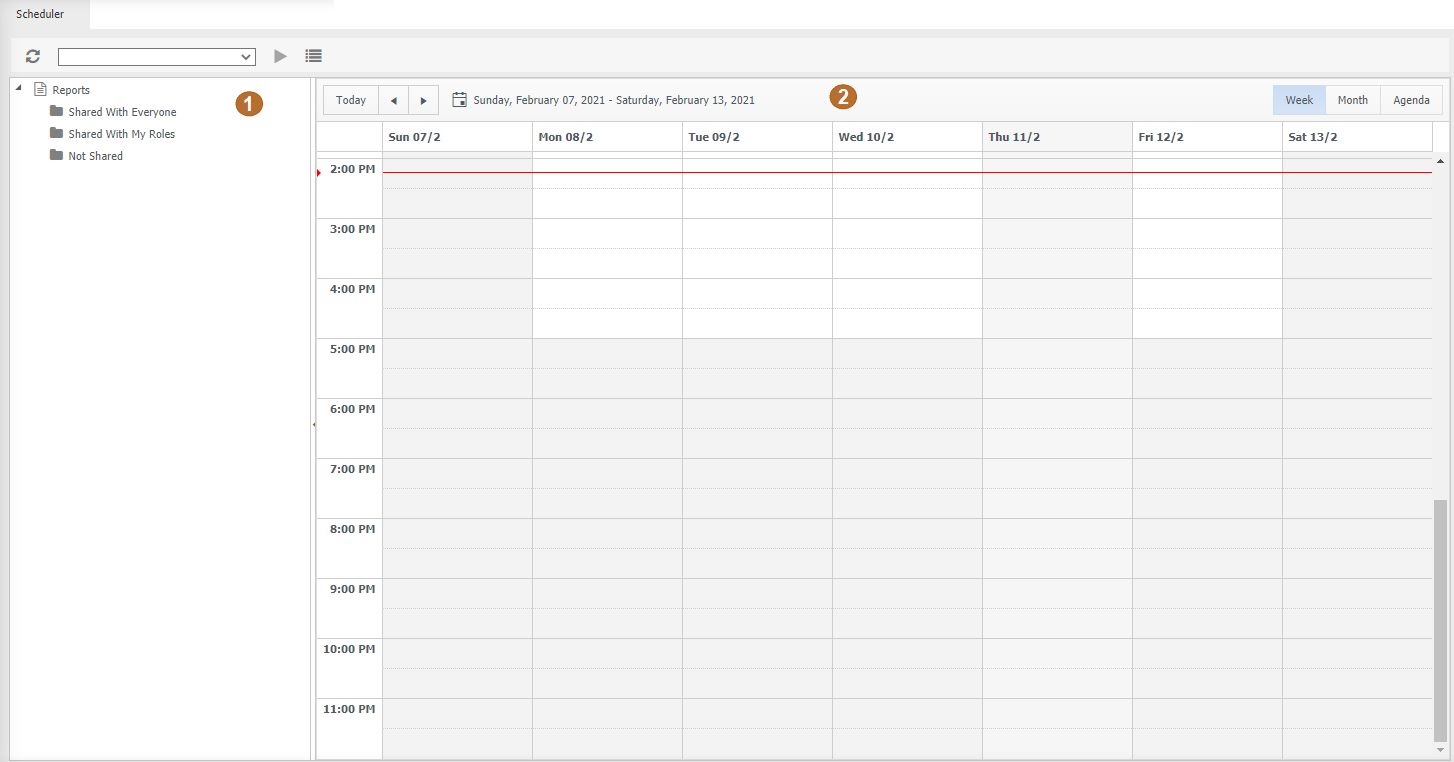1454x762 pixels.
Task: Switch to Week view
Action: (x=1299, y=100)
